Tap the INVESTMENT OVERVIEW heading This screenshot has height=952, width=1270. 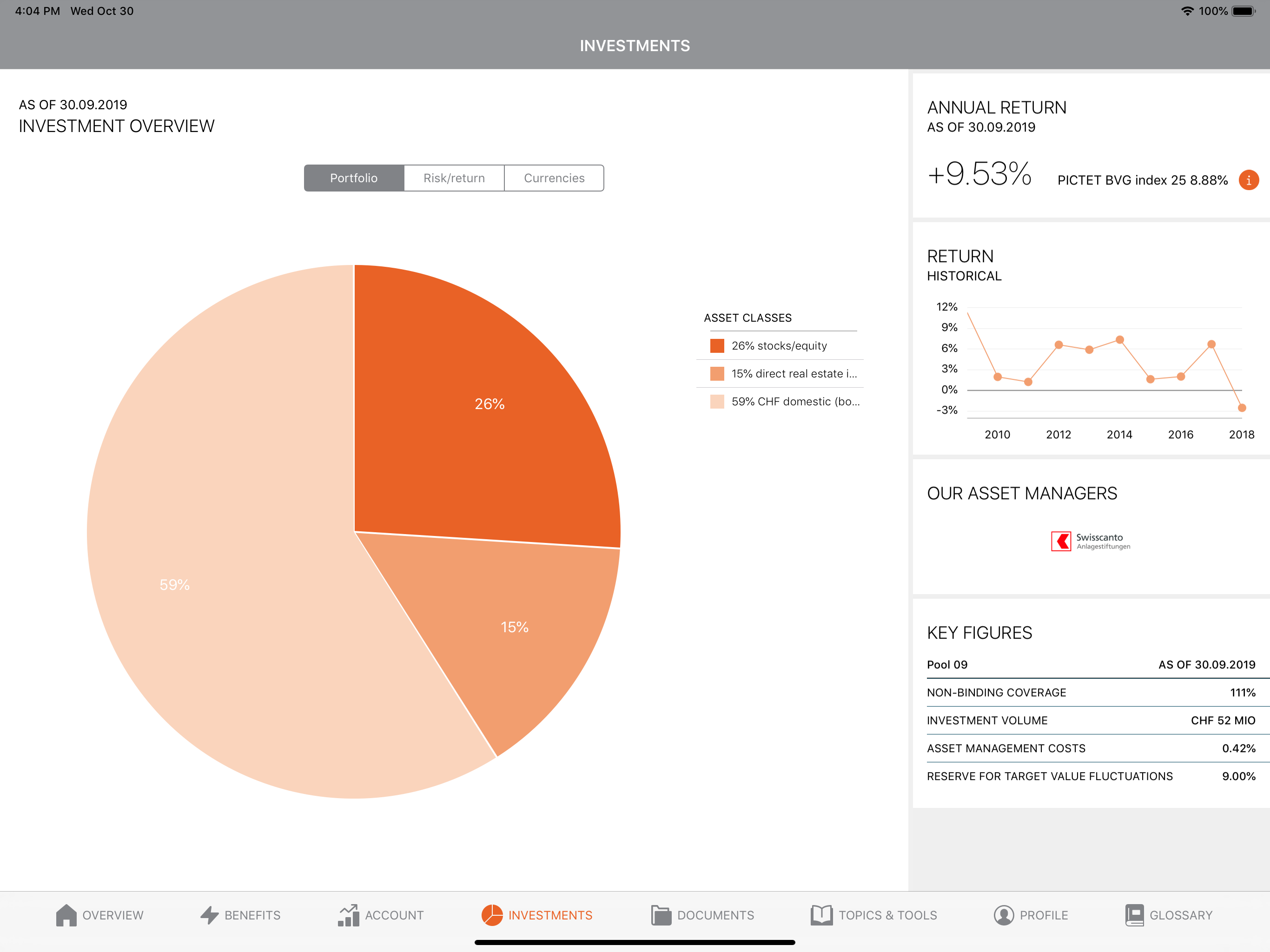pos(117,126)
